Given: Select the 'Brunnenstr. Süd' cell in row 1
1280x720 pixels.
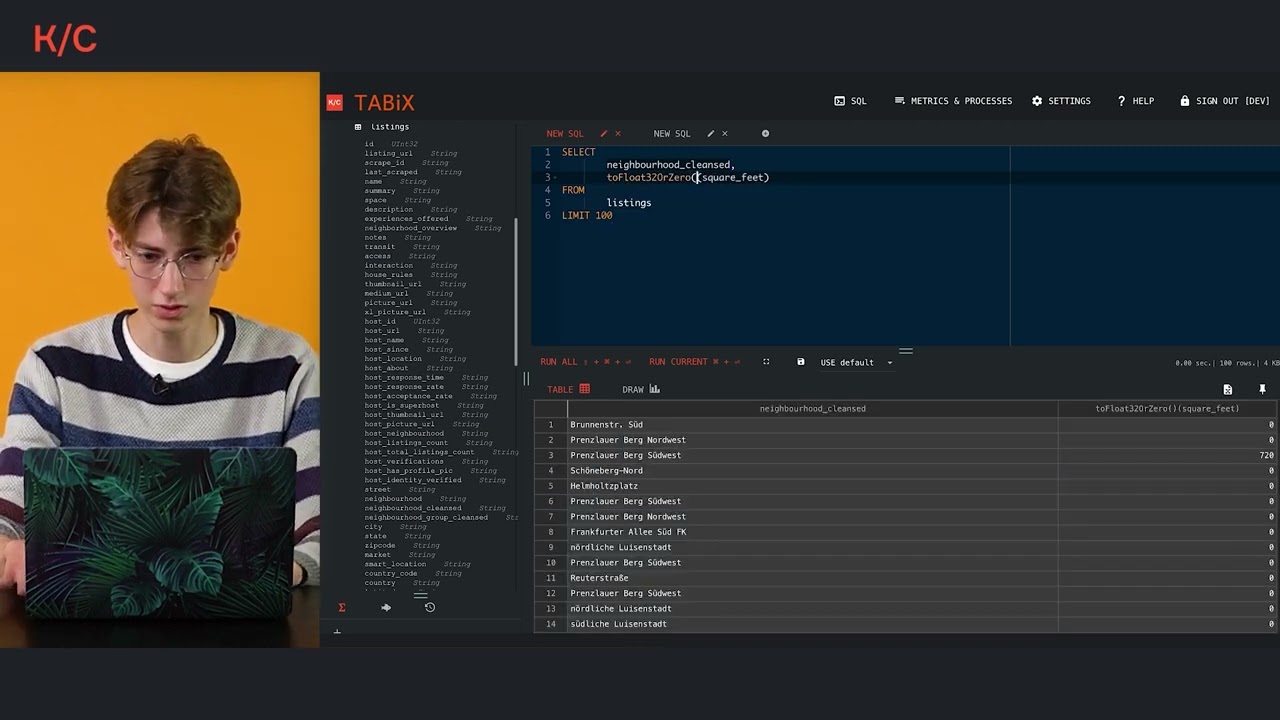Looking at the screenshot, I should pyautogui.click(x=812, y=424).
